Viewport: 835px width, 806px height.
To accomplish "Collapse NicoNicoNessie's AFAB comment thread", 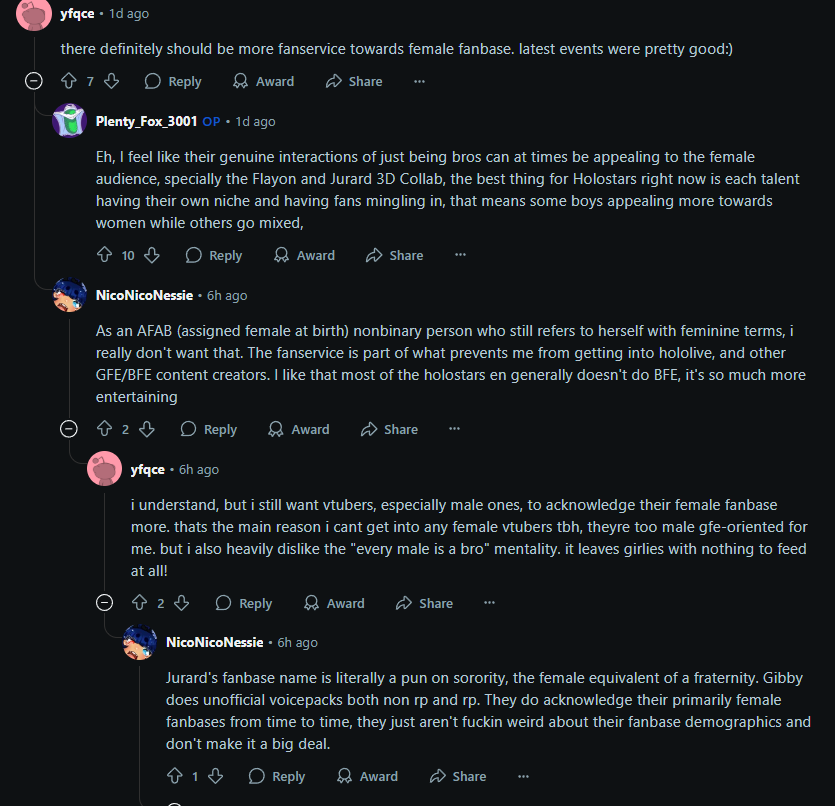I will (69, 429).
